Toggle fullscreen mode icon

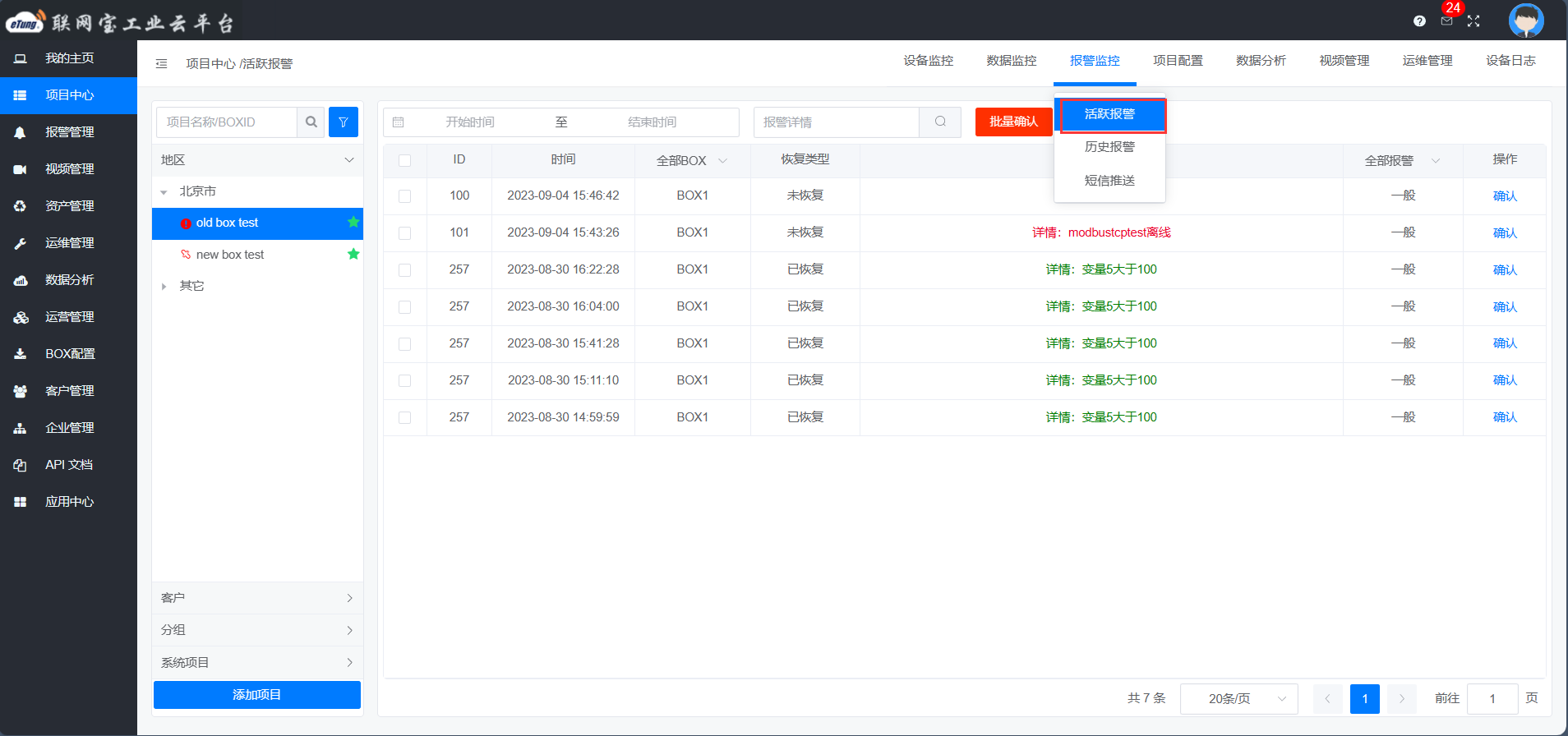1473,21
